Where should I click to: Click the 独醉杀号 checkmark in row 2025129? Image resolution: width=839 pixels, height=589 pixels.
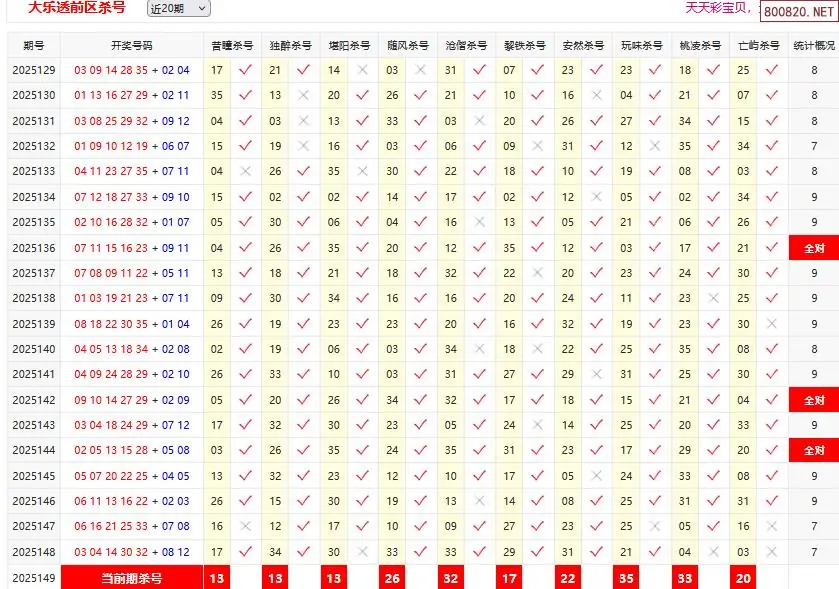coord(304,70)
